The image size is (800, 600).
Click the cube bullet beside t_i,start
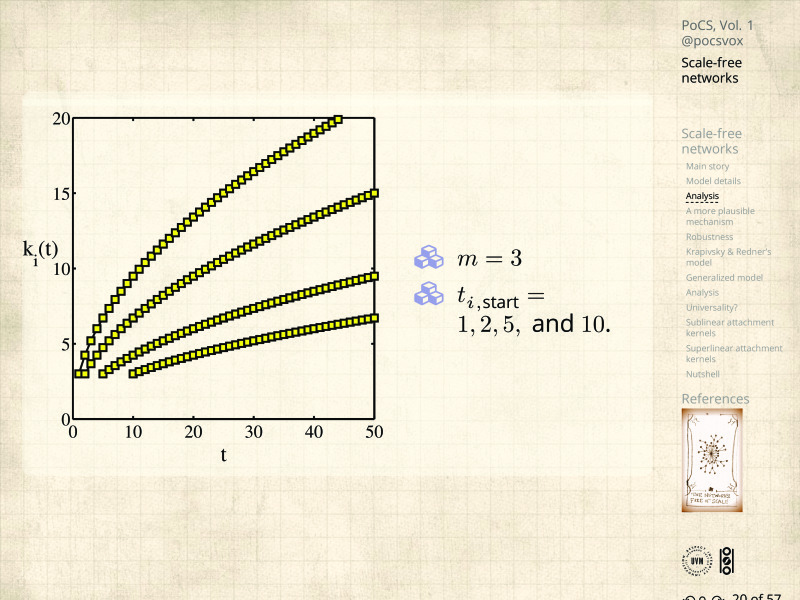click(429, 294)
